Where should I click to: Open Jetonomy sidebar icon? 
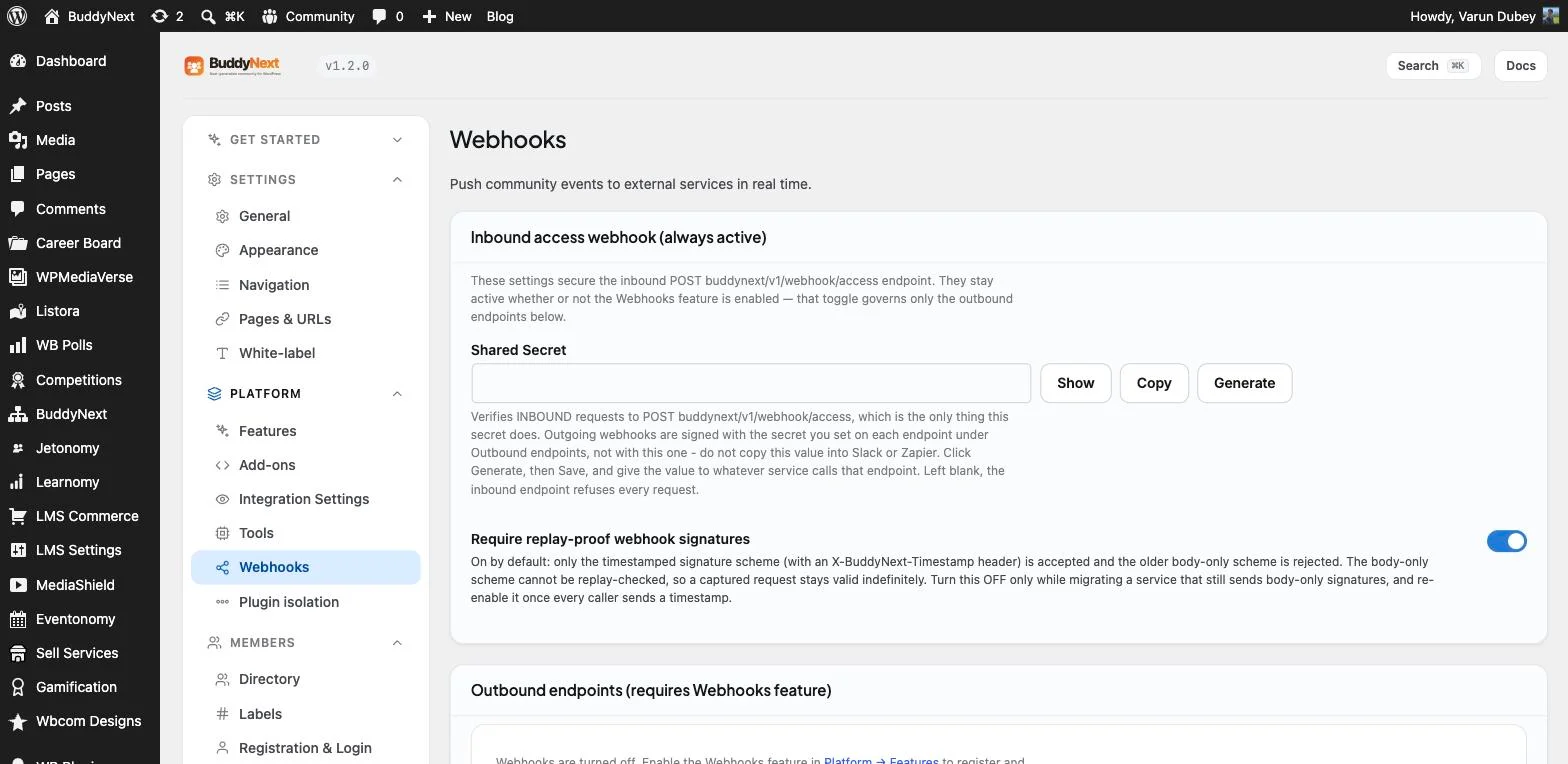point(17,448)
